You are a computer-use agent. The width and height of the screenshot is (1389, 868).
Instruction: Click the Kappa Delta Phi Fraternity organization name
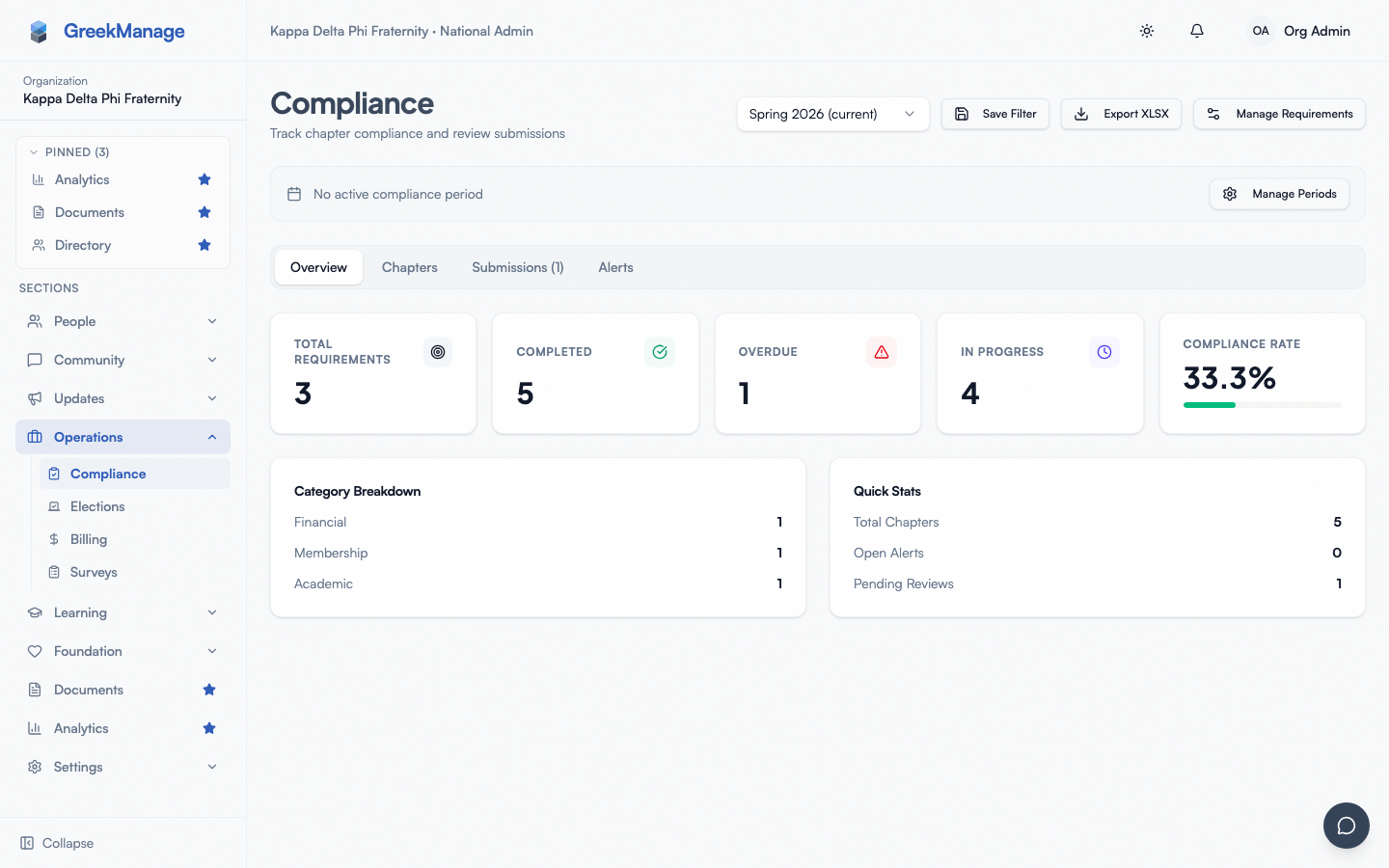(x=102, y=98)
